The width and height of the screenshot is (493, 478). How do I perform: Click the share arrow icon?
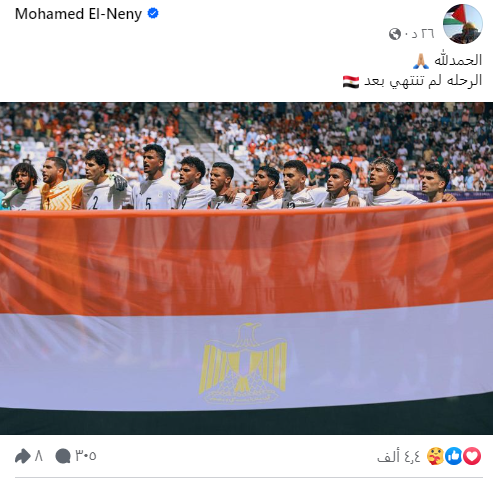tap(23, 456)
